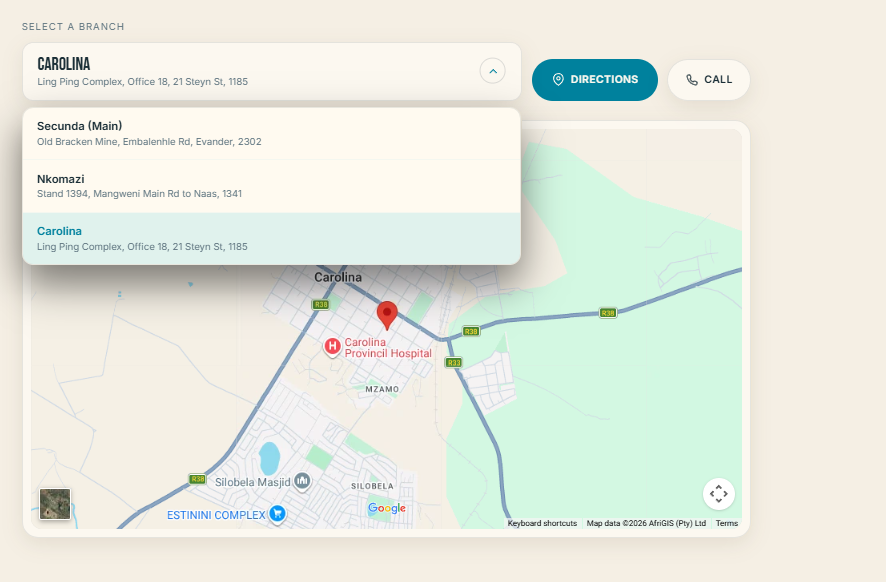Call the selected branch
Screen dimensions: 886x582
(709, 80)
